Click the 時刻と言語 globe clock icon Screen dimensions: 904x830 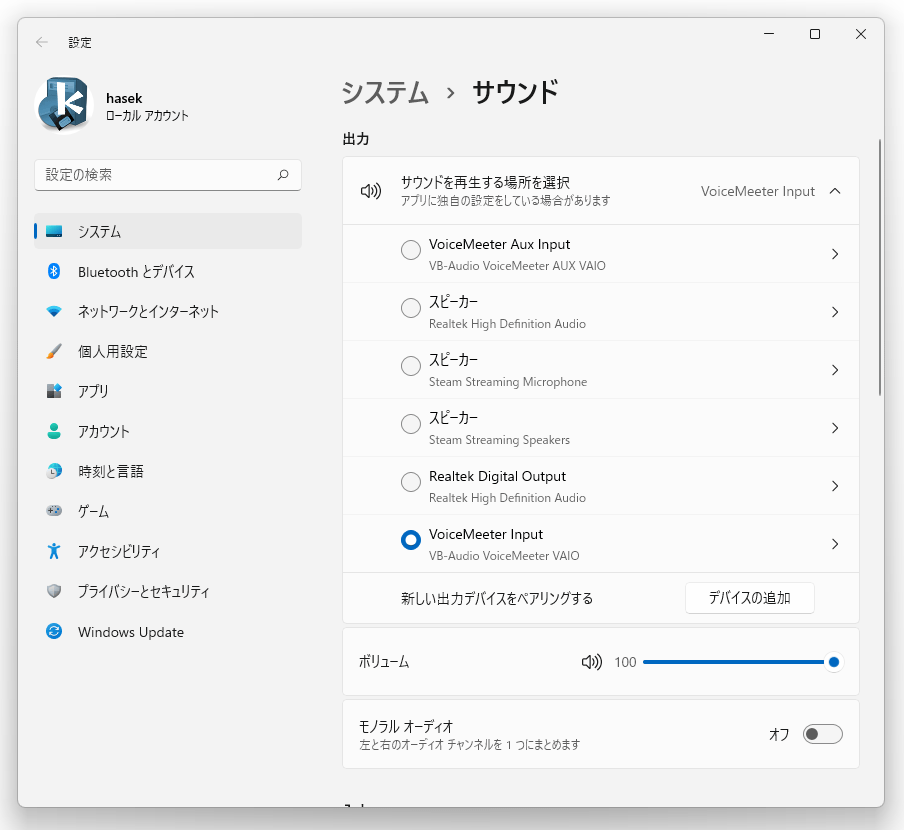54,471
